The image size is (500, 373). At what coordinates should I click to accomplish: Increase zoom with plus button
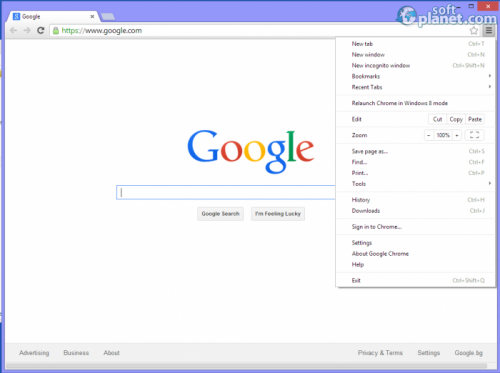[457, 135]
